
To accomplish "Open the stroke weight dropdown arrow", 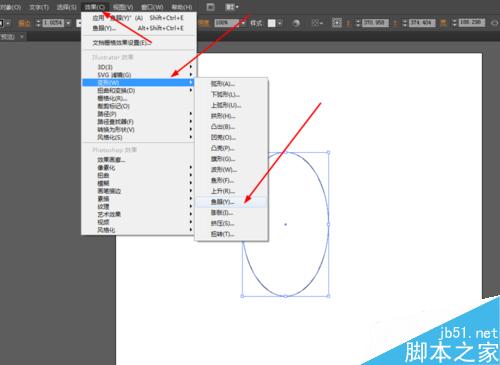I will [68, 23].
